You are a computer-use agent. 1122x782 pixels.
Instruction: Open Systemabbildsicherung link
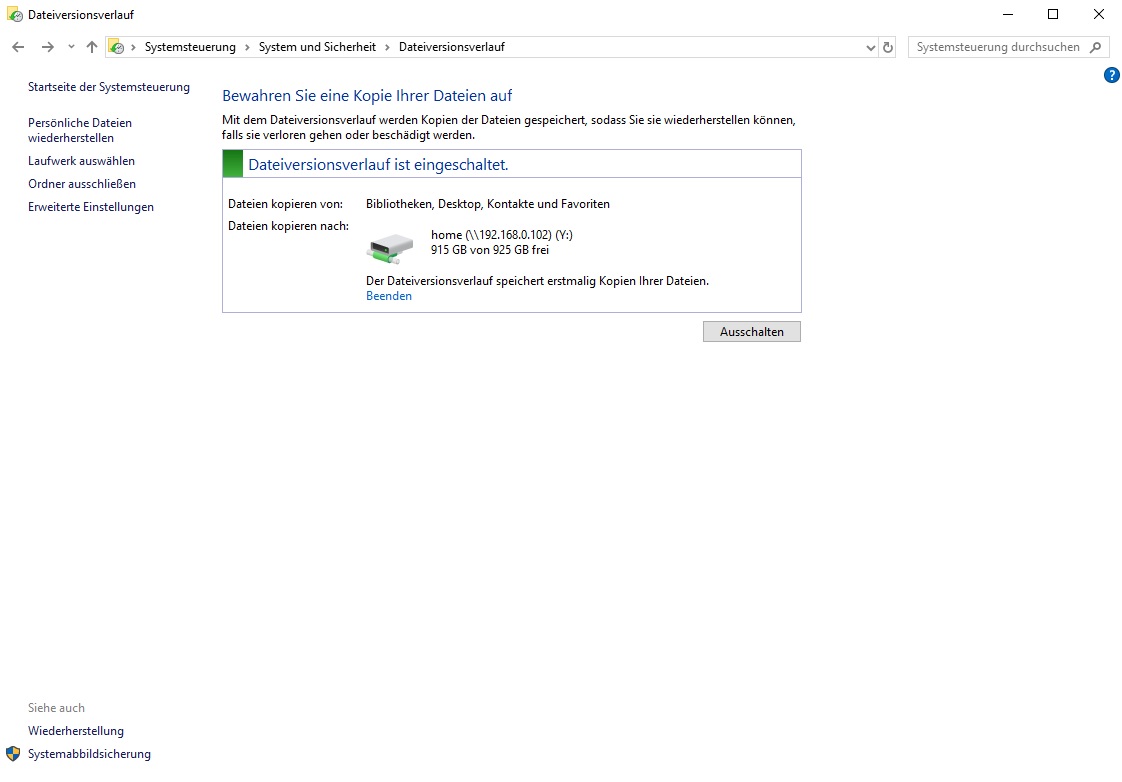pyautogui.click(x=89, y=754)
